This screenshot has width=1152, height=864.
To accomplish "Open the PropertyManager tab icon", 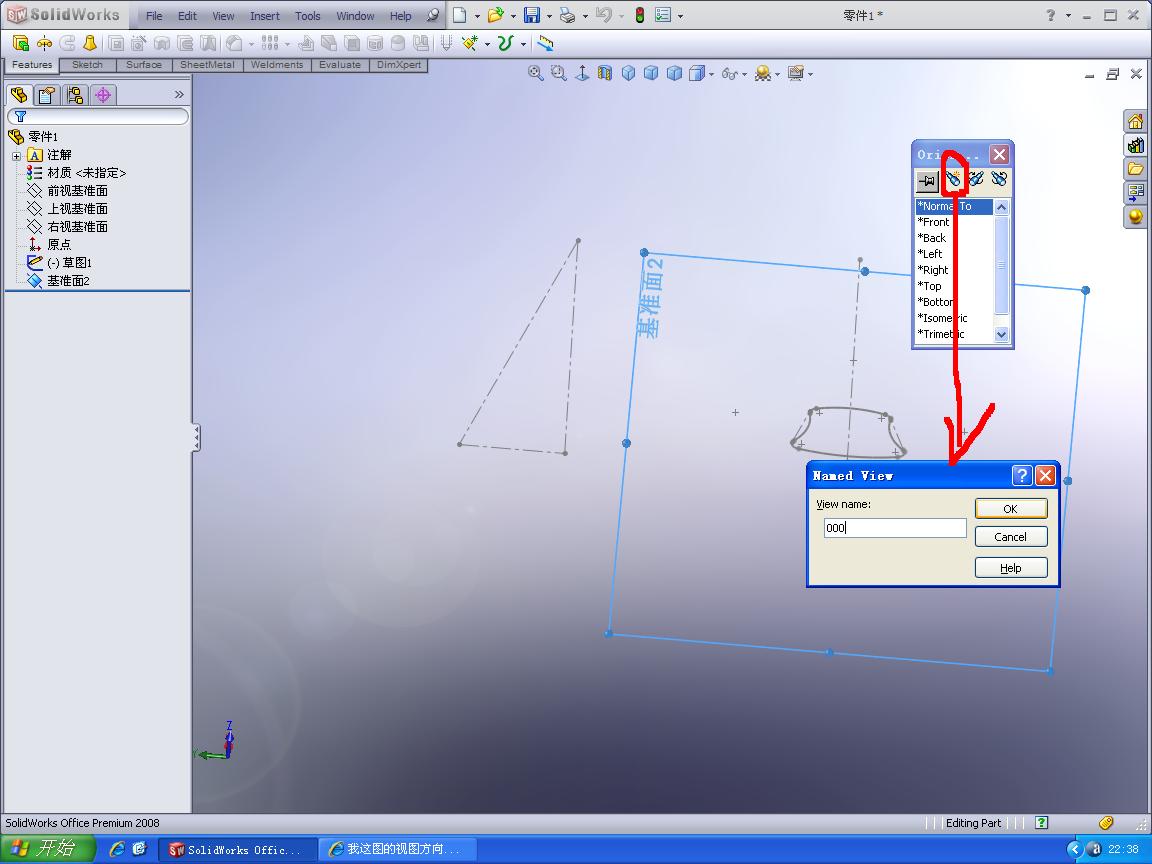I will 47,95.
